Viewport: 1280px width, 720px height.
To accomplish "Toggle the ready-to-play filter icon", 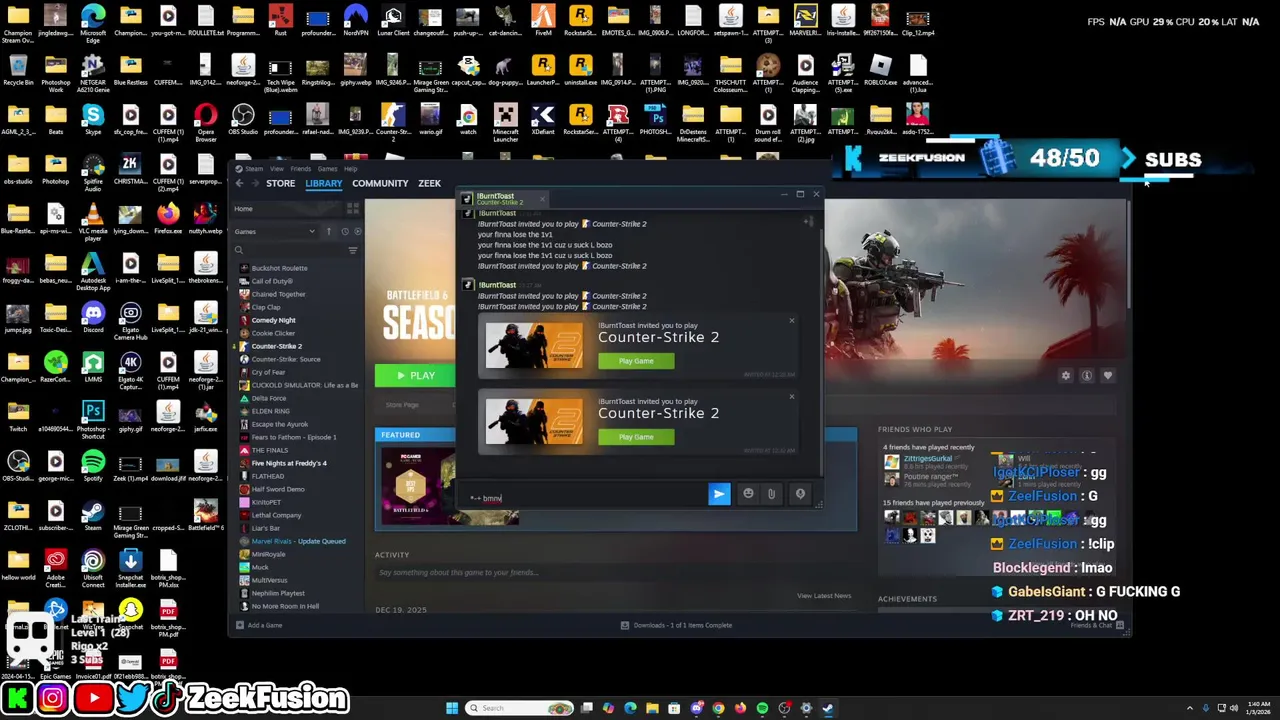I will tap(357, 231).
